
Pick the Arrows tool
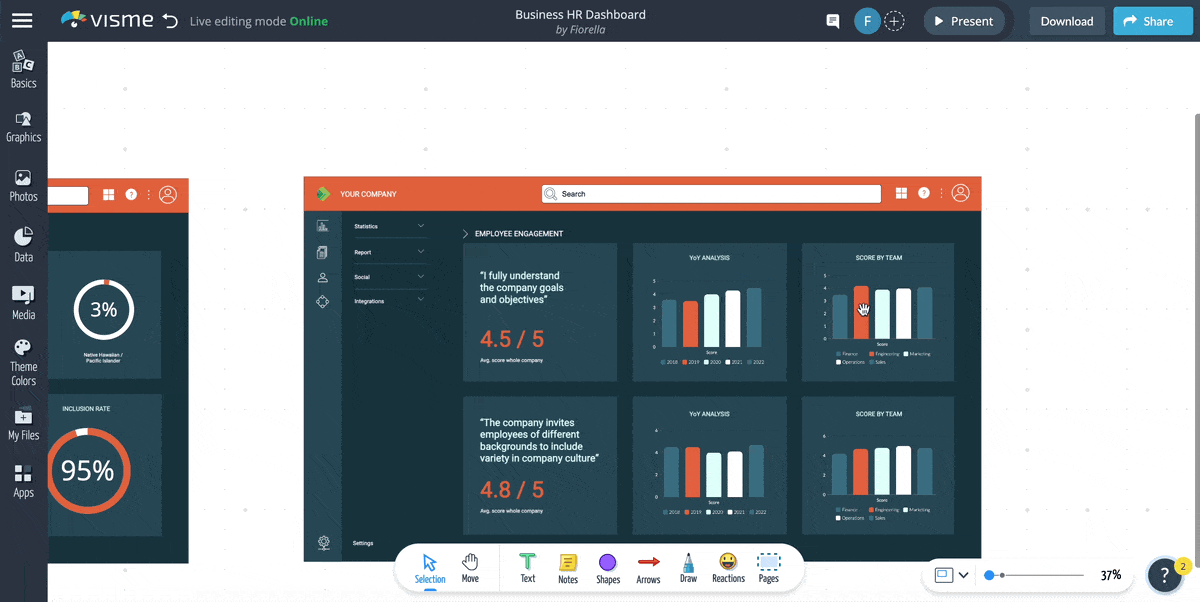[x=648, y=568]
